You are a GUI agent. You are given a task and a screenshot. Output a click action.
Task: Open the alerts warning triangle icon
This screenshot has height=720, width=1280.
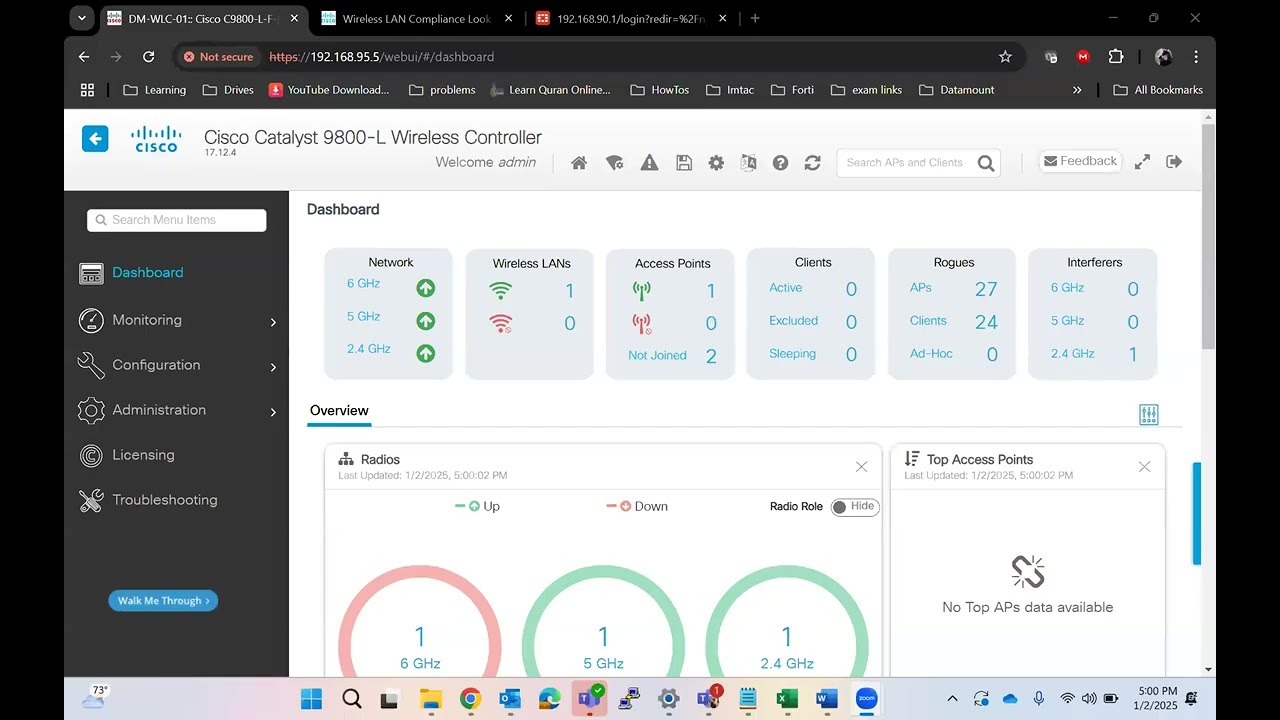[649, 163]
